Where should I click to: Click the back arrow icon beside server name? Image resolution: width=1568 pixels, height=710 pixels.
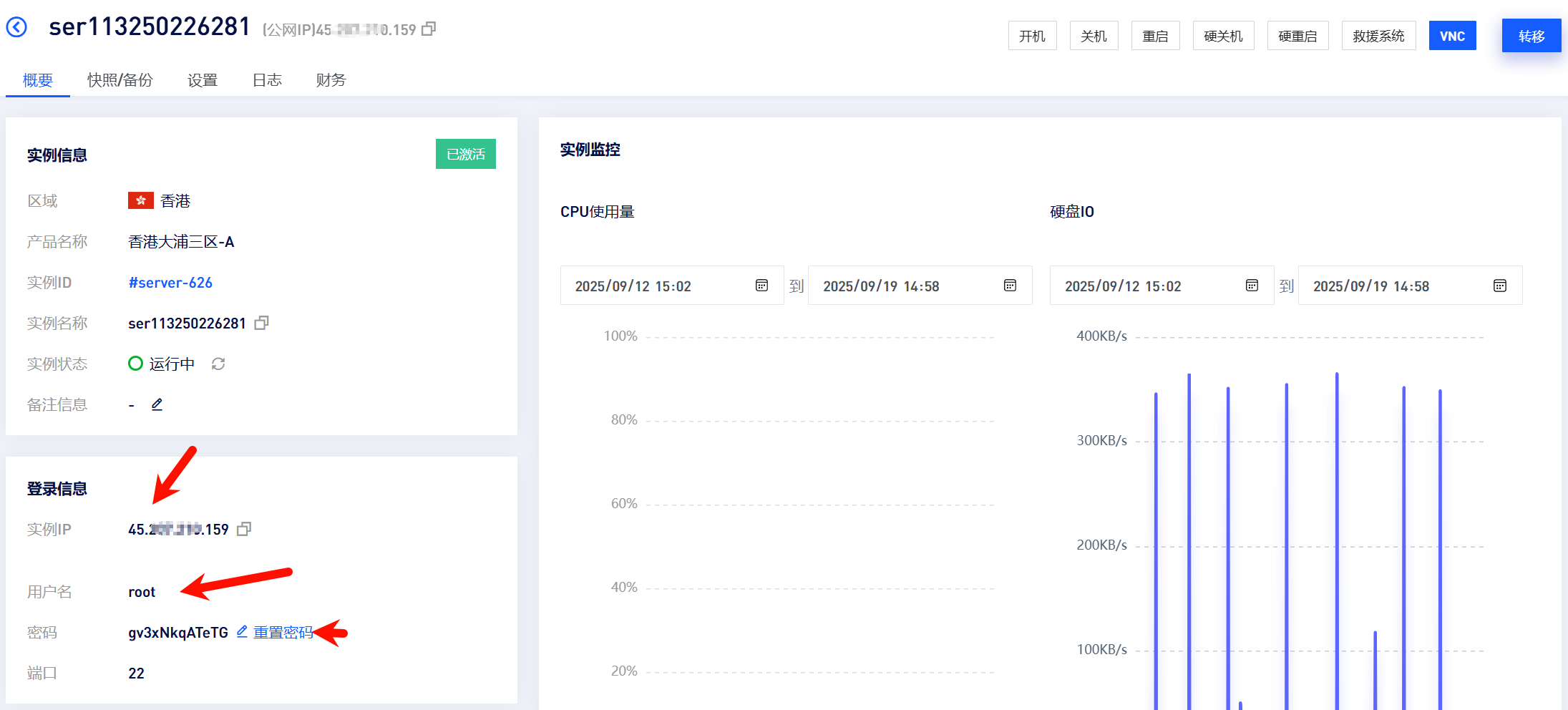point(16,27)
